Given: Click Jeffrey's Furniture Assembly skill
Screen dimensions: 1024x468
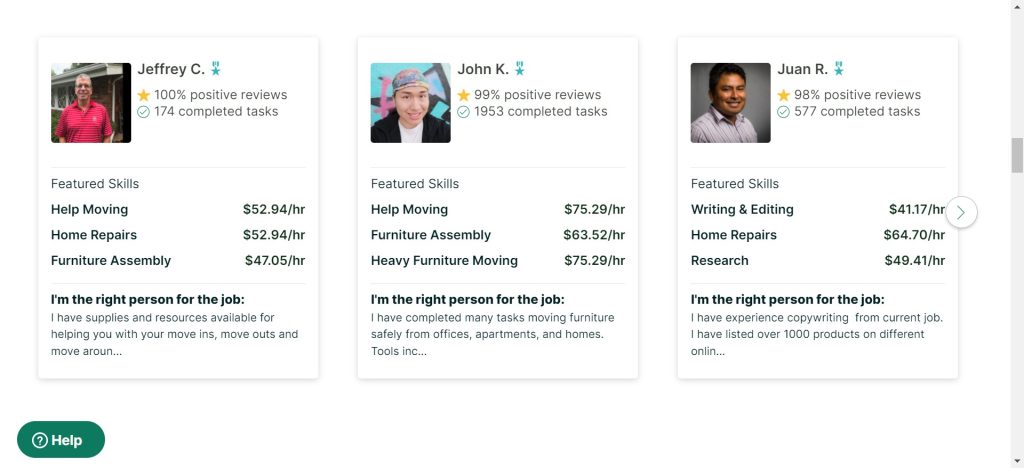Looking at the screenshot, I should coord(111,261).
